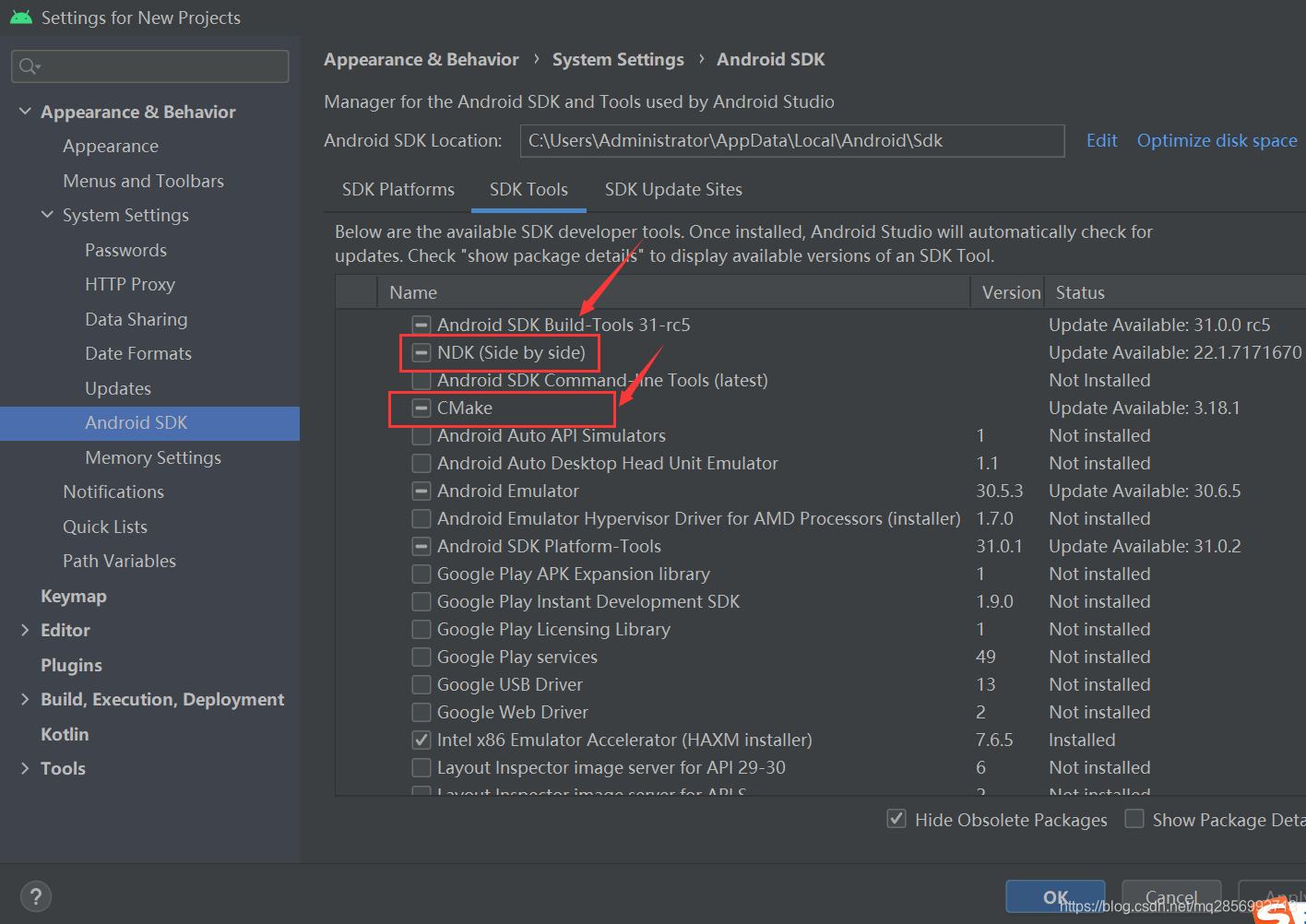
Task: Open Path Variables settings
Action: click(x=120, y=561)
